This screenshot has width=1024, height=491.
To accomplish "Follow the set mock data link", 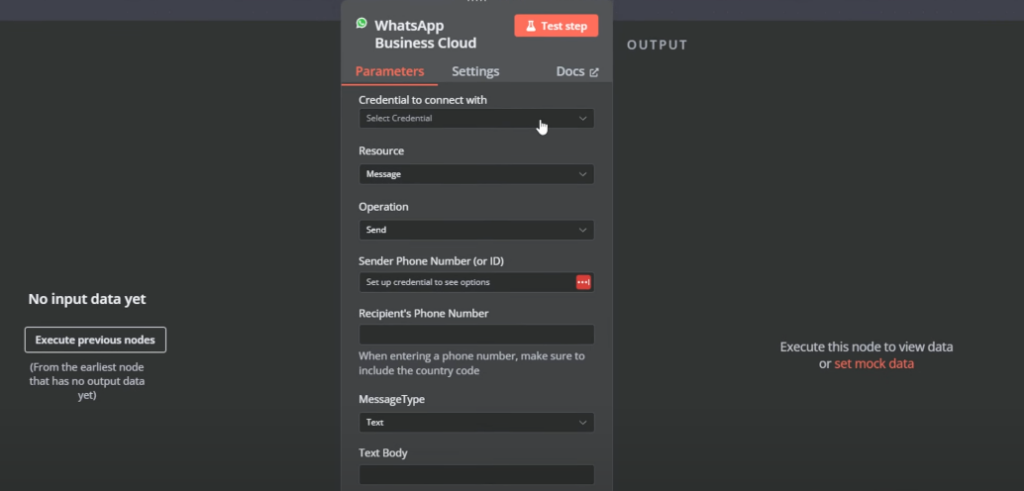I will pyautogui.click(x=873, y=364).
